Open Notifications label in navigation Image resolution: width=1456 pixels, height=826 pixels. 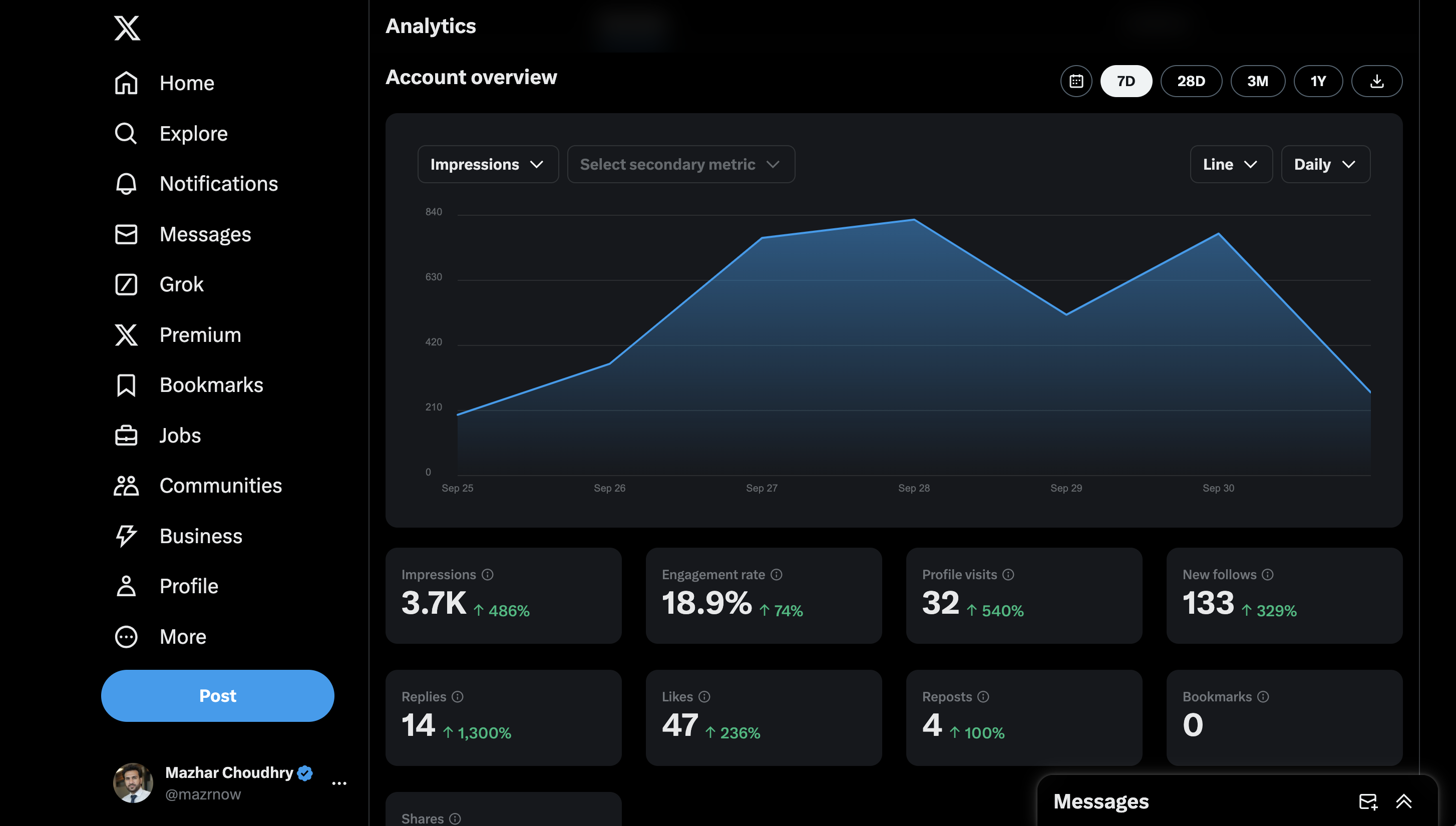click(x=218, y=184)
